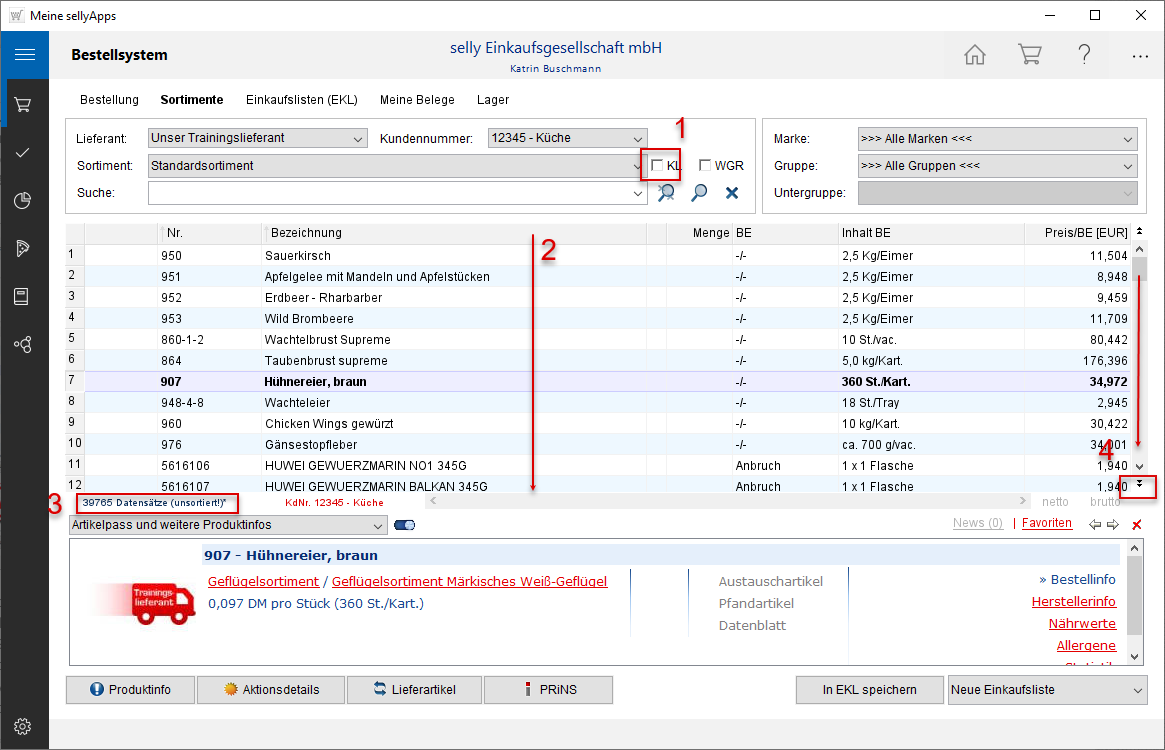Open the shopping cart in header
This screenshot has width=1165, height=750.
(1029, 55)
